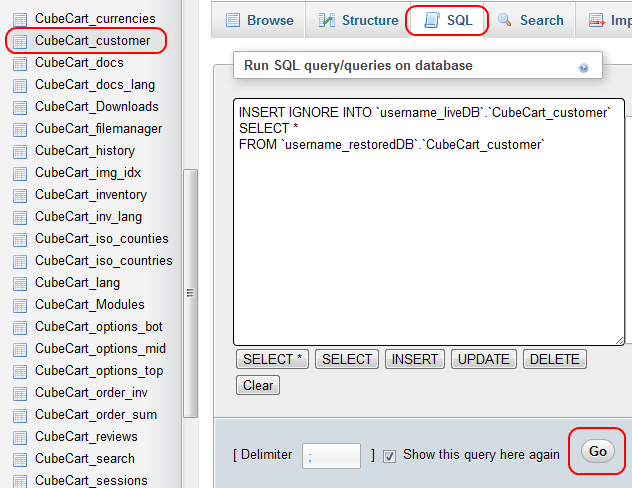Open the CubeCart_order_inv table link

click(x=91, y=393)
